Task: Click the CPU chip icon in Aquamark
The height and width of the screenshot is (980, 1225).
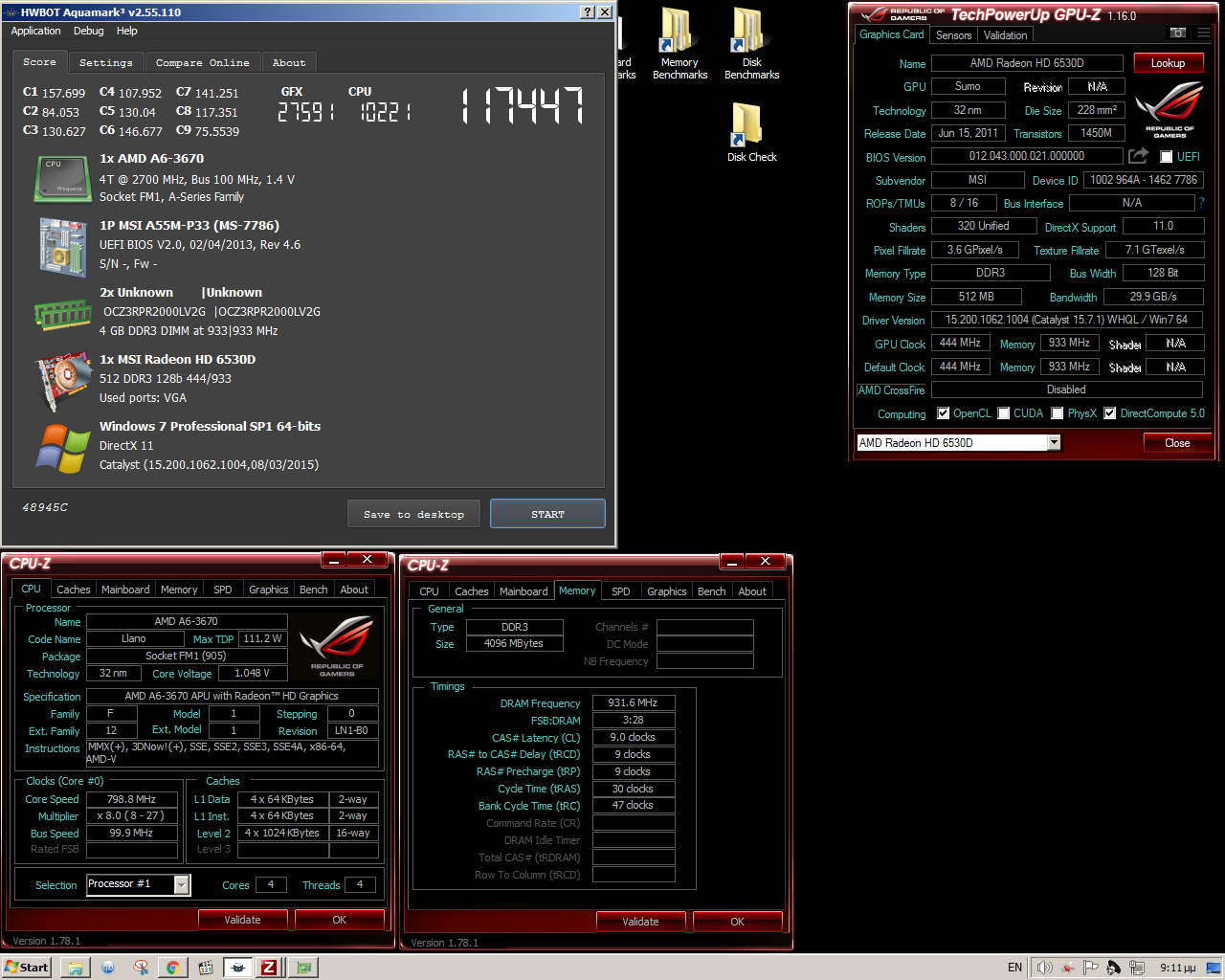Action: [62, 178]
